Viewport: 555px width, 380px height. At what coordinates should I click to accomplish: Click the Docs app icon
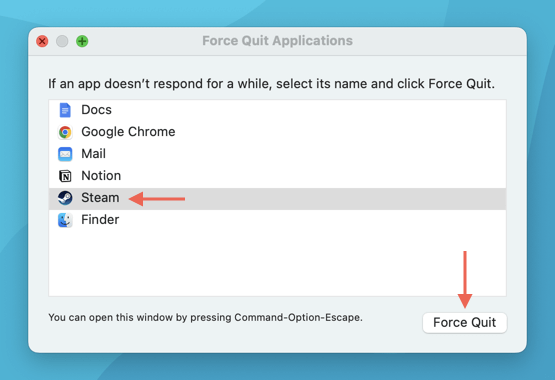(65, 110)
